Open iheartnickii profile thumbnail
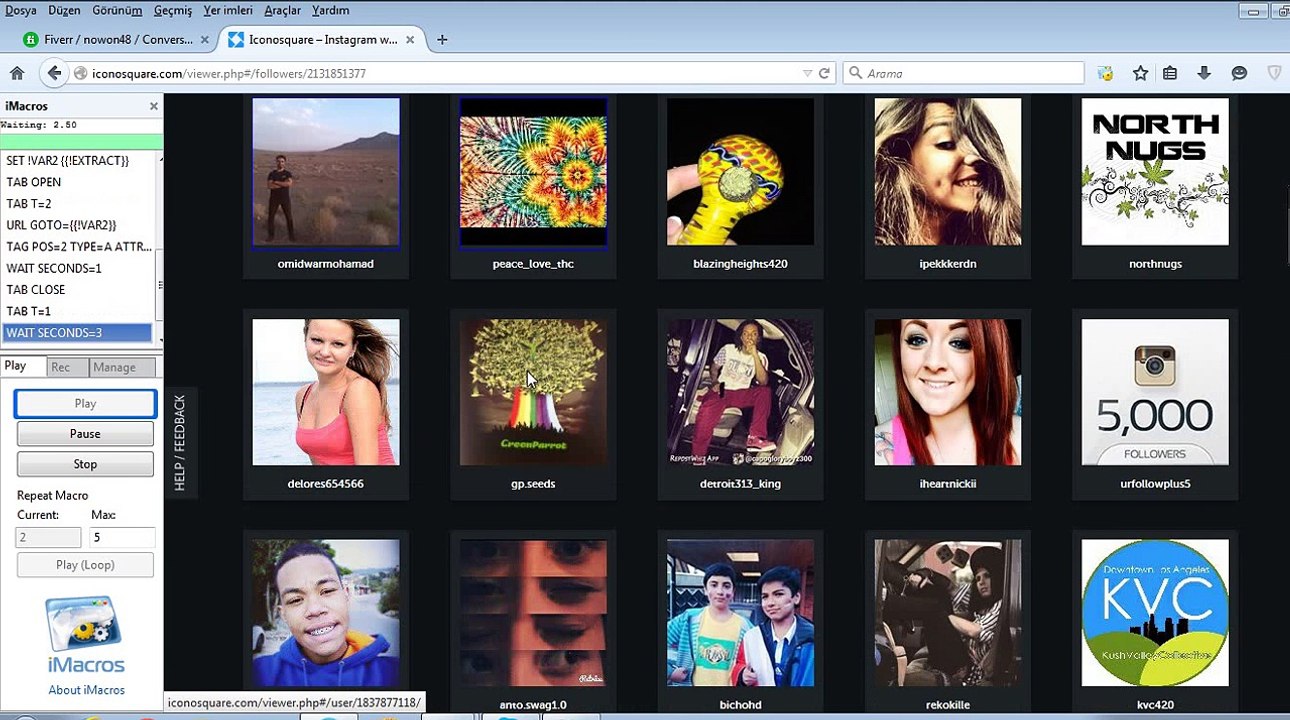 point(948,392)
